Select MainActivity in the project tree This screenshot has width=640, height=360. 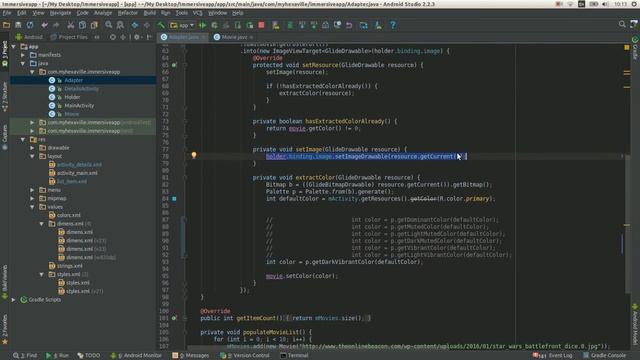[x=79, y=105]
